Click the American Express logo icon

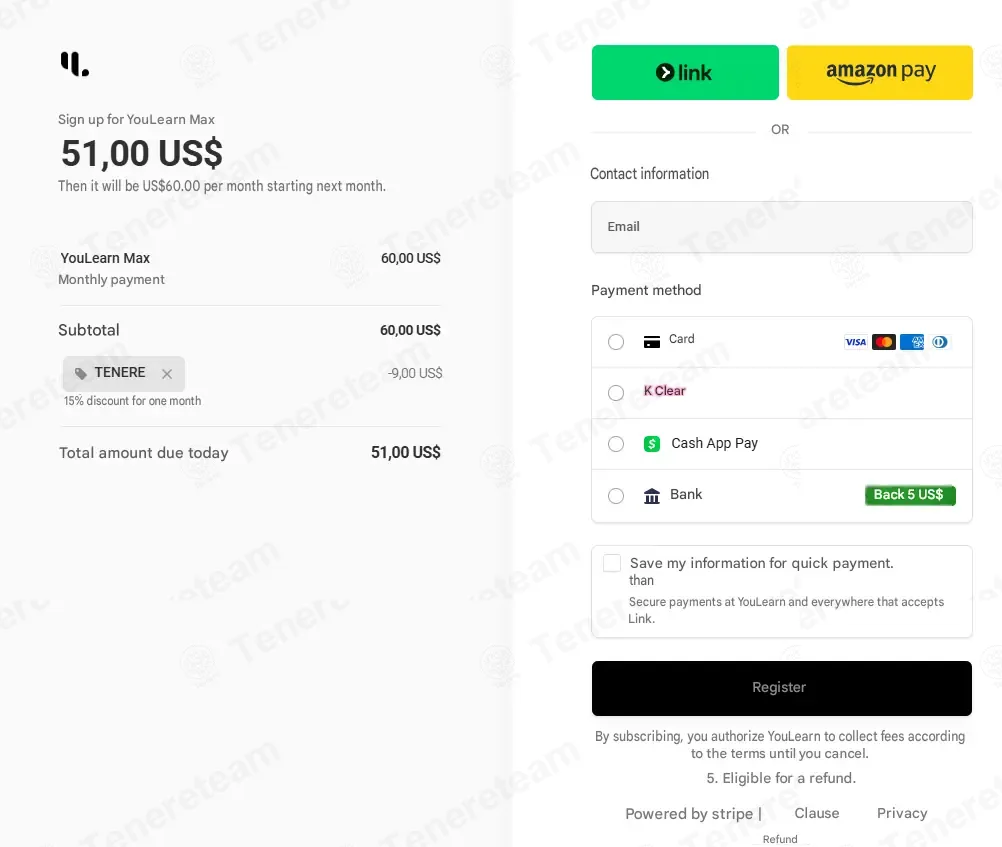coord(912,342)
